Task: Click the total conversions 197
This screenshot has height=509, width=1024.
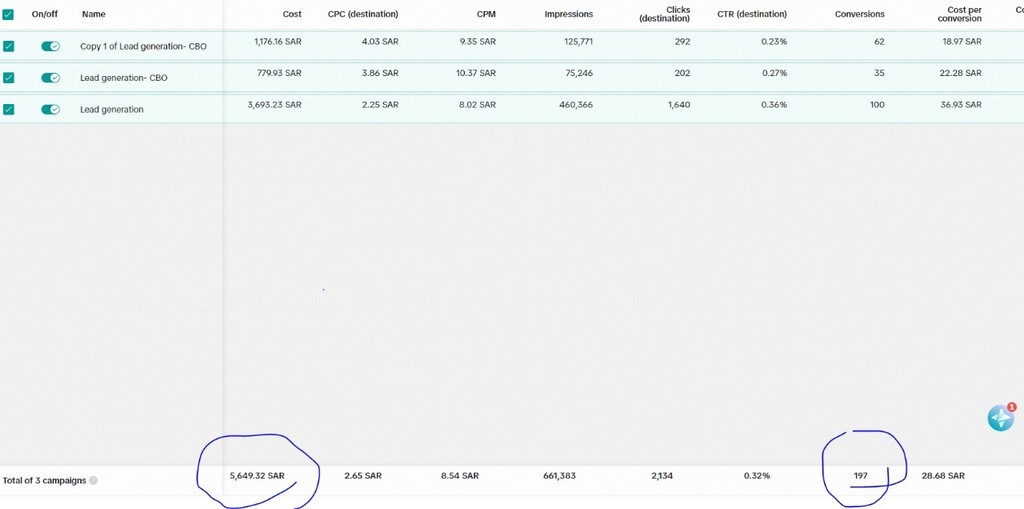Action: click(x=861, y=476)
